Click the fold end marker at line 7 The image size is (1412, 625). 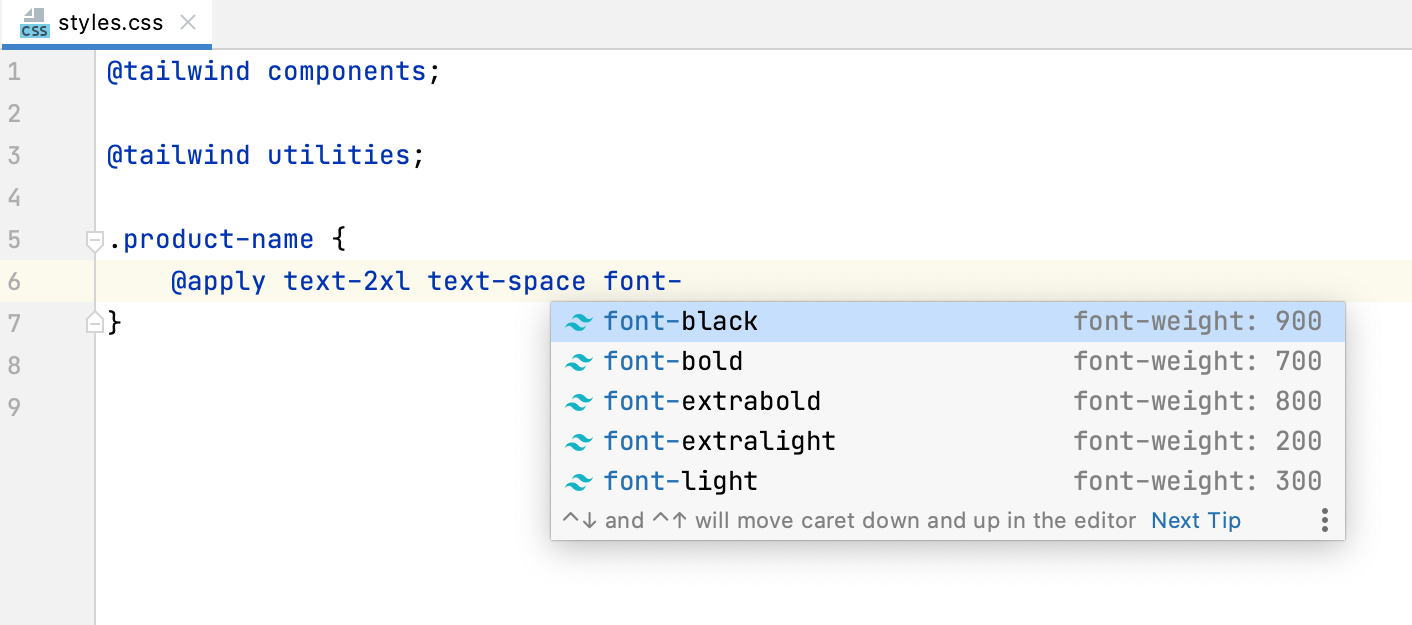pyautogui.click(x=95, y=322)
